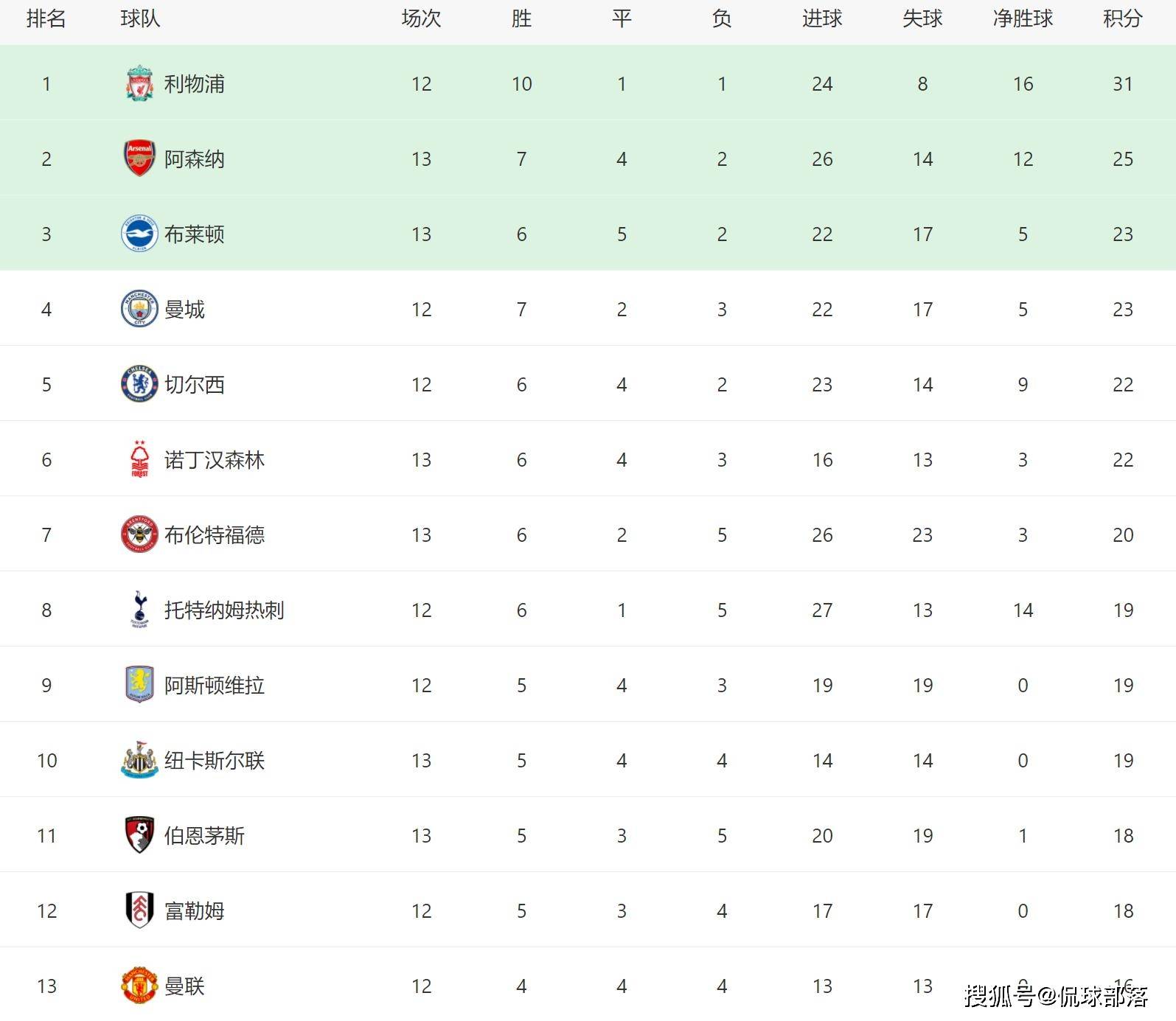
Task: Click the Brighton club badge icon
Action: 139,234
